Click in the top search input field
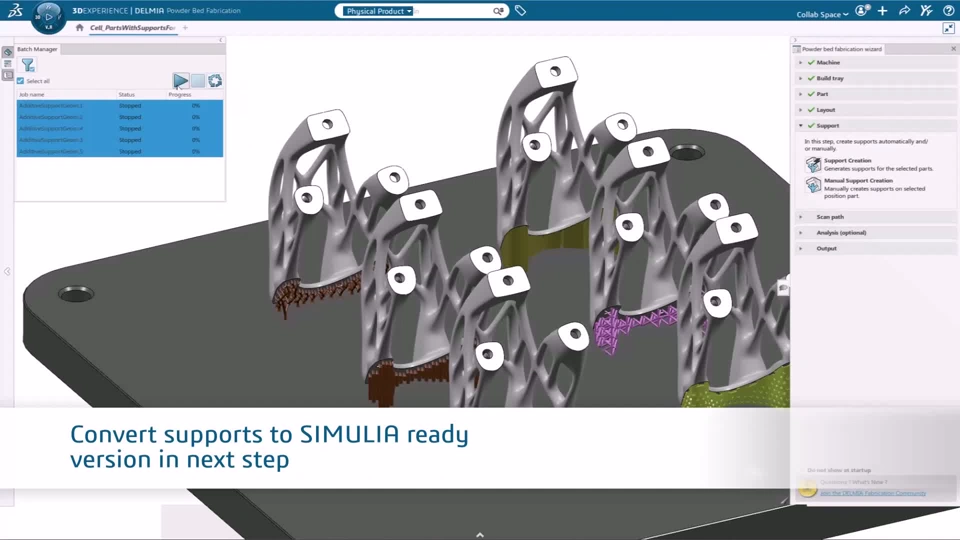The height and width of the screenshot is (540, 960). coord(453,11)
